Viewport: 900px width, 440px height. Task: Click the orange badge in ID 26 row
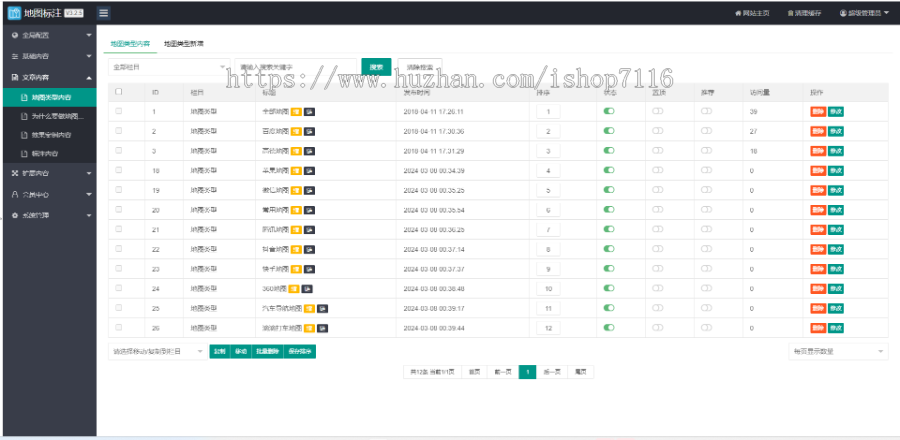click(309, 328)
